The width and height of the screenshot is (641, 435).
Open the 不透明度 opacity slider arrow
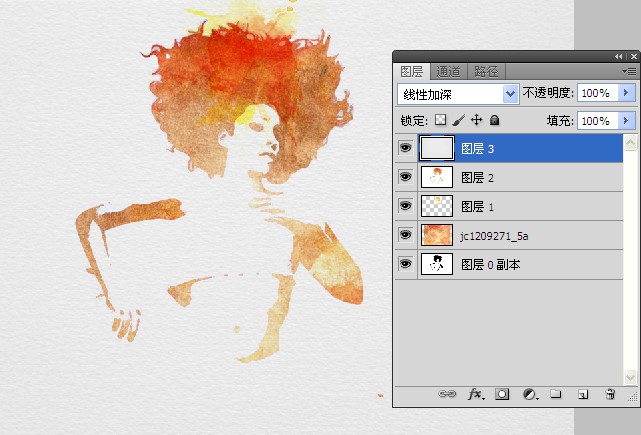[x=627, y=93]
